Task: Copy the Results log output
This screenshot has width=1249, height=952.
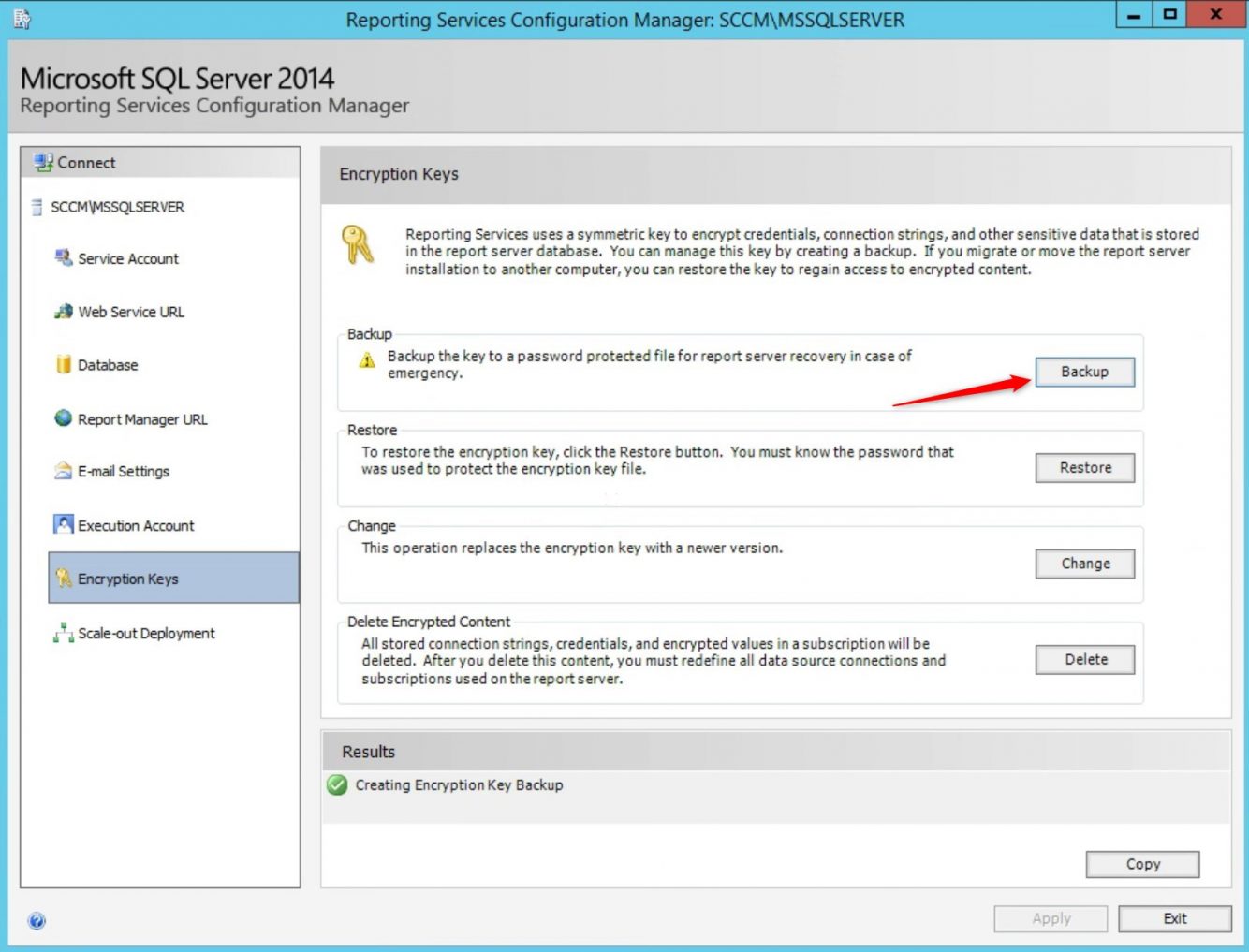Action: 1141,864
